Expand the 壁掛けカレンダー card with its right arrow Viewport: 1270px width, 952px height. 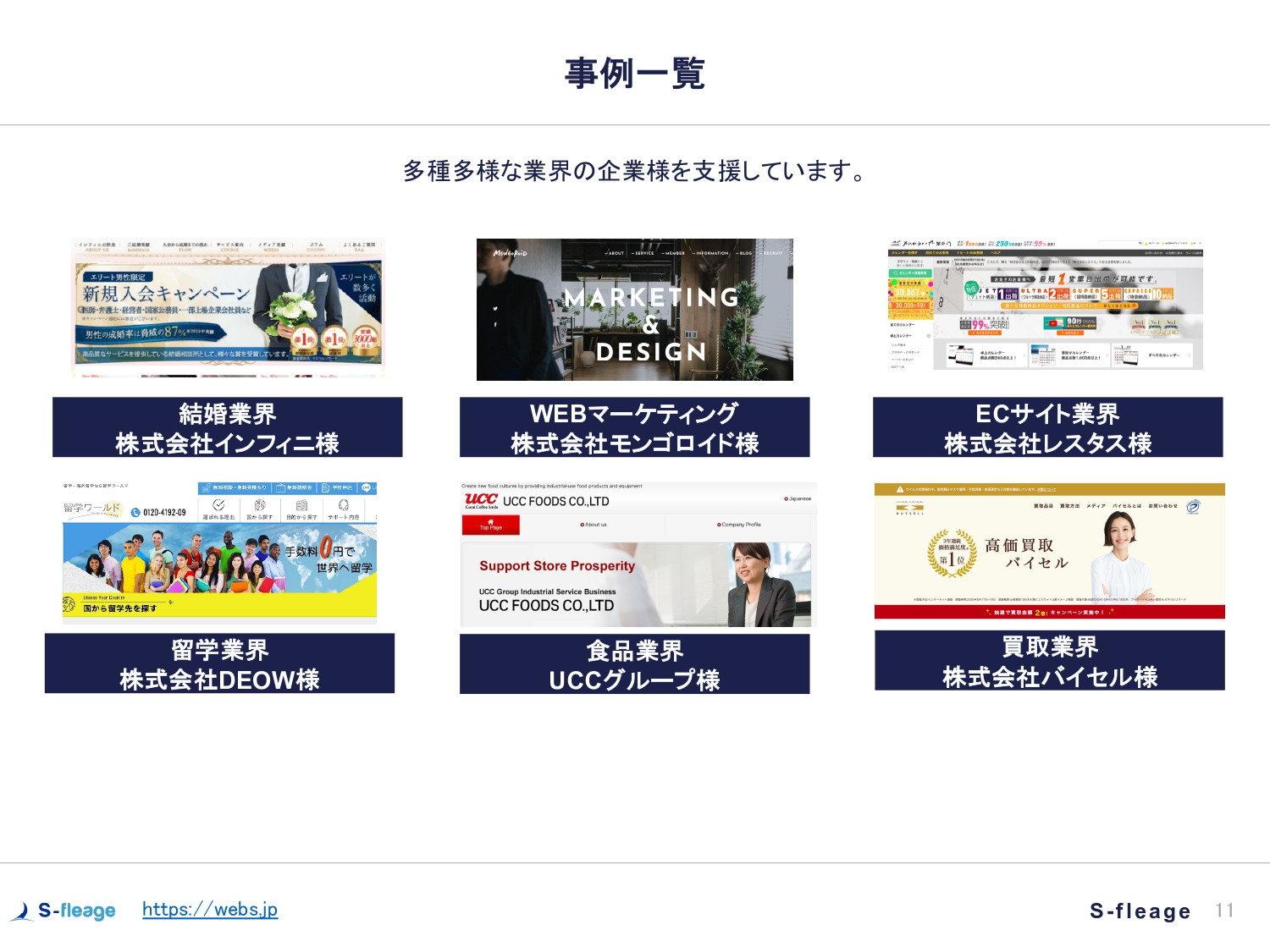tap(1107, 355)
